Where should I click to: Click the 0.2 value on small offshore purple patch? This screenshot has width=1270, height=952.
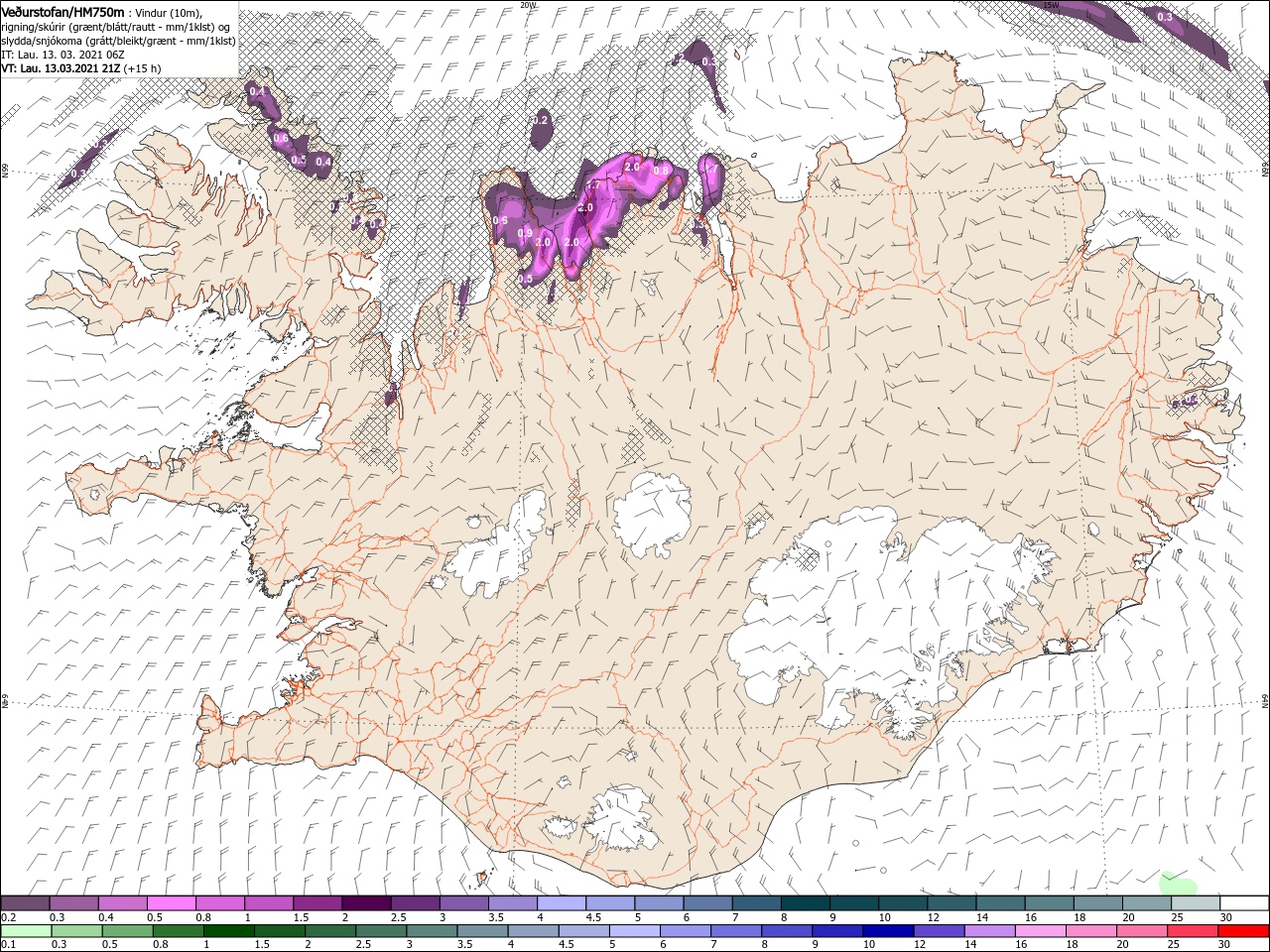[x=541, y=120]
